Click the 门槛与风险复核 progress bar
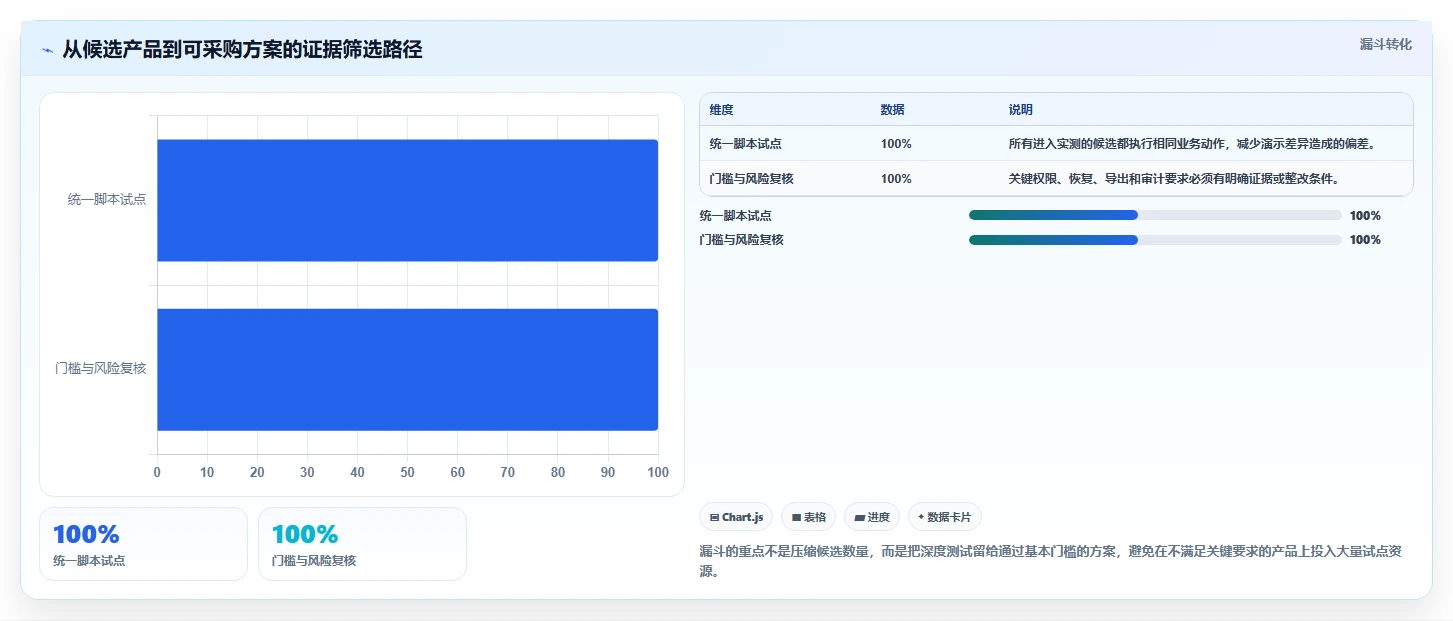 (1155, 239)
